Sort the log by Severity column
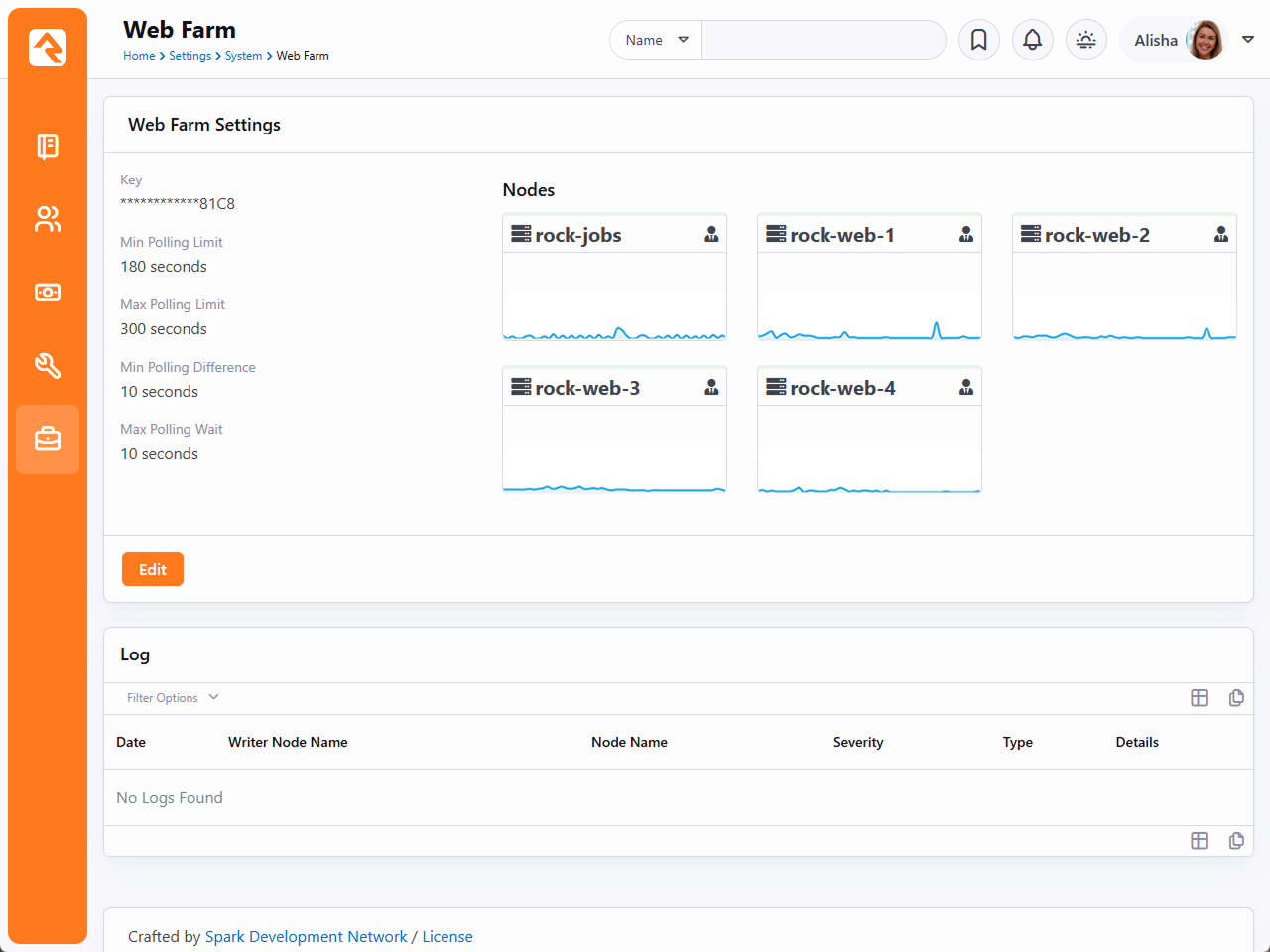Screen dimensions: 1270x952 tap(858, 742)
